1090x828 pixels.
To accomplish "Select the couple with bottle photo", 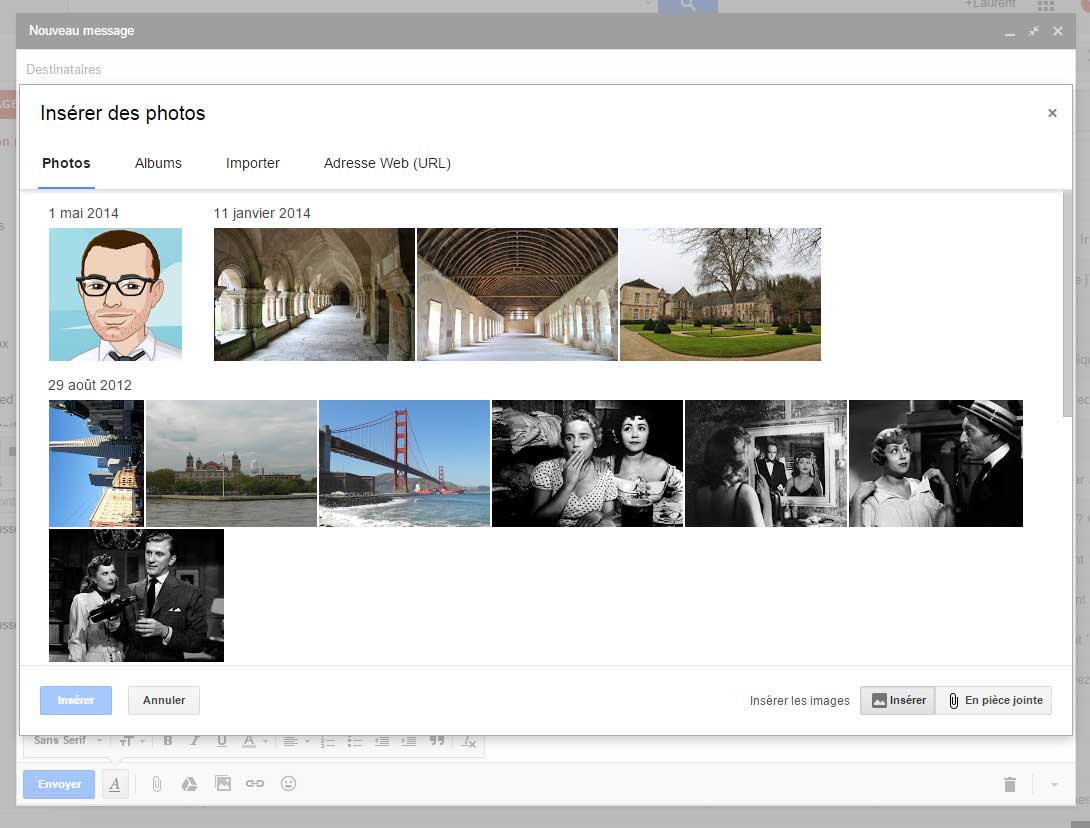I will click(x=136, y=595).
